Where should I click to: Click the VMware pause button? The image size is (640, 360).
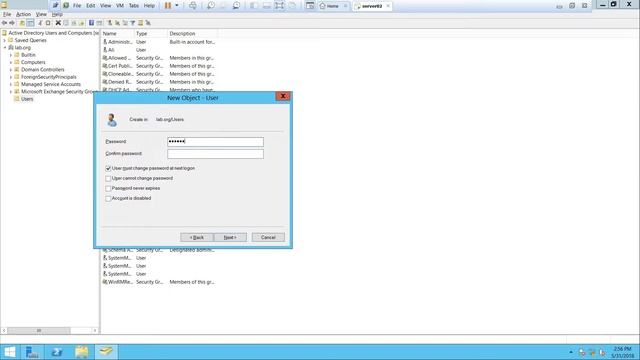[x=168, y=6]
